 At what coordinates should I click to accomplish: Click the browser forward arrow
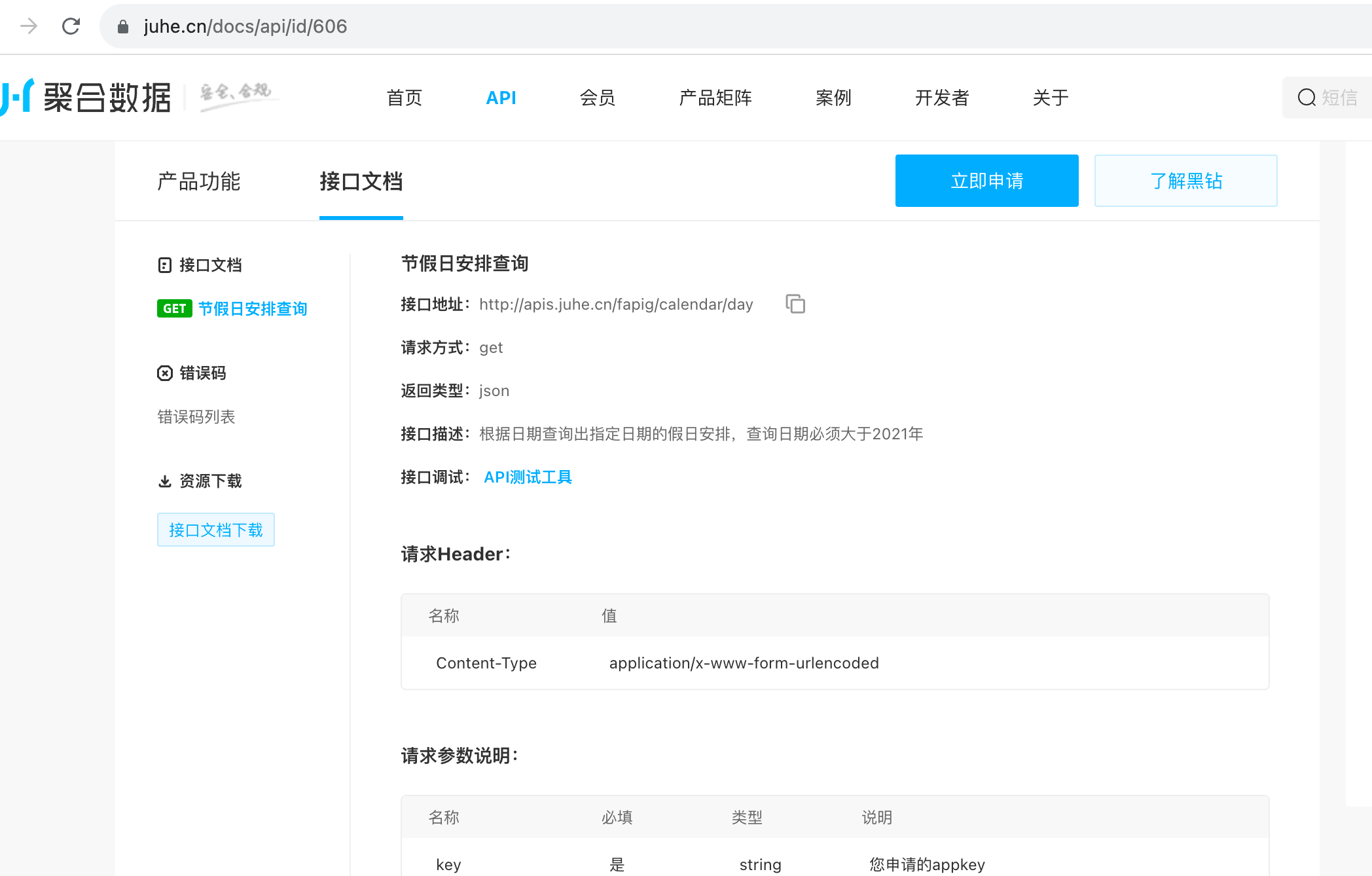click(29, 26)
